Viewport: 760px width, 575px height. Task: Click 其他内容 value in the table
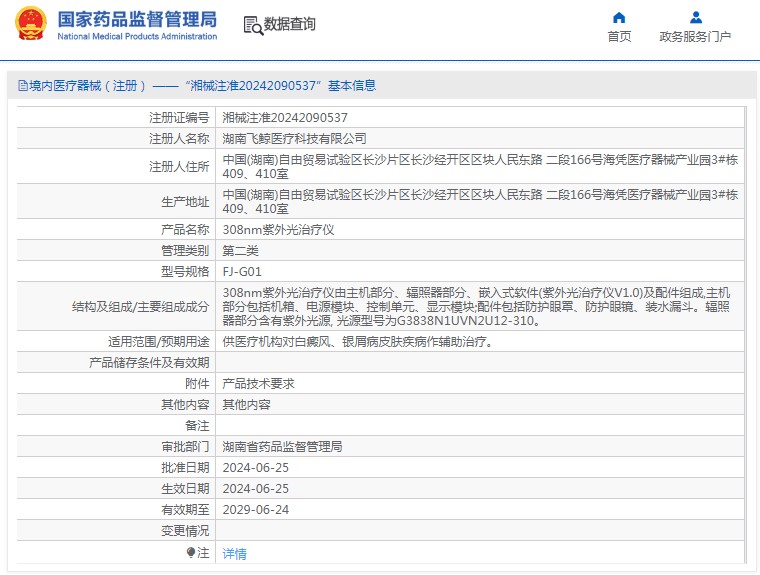coord(246,405)
